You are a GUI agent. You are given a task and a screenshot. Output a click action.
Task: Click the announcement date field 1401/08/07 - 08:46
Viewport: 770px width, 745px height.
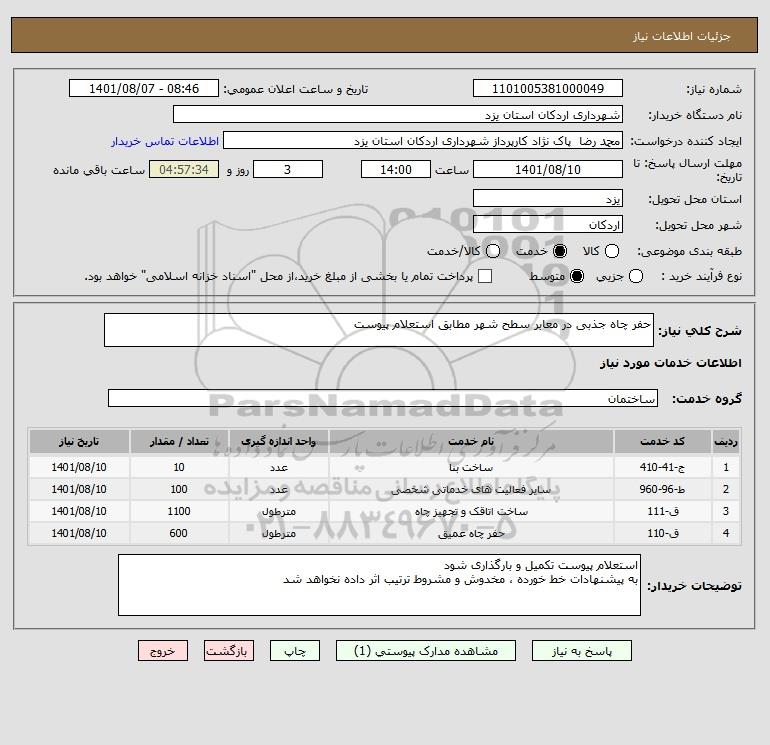[x=144, y=88]
